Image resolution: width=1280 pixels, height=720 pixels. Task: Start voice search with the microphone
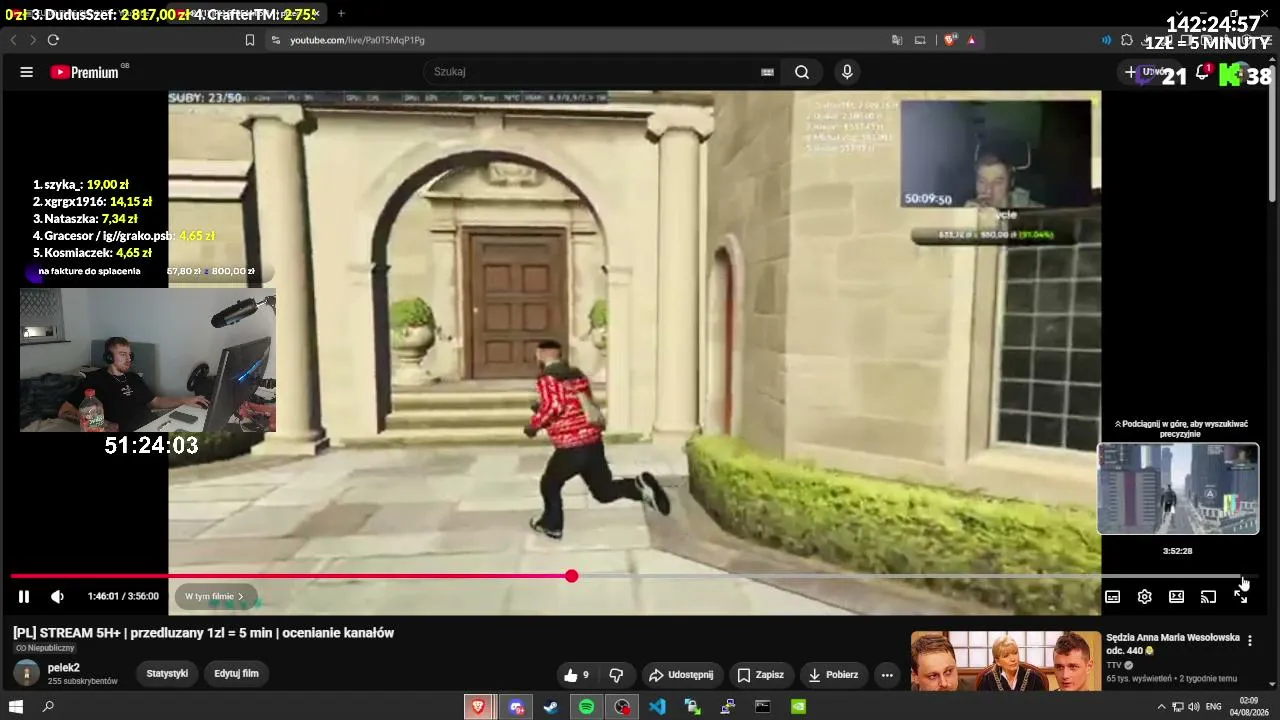click(x=847, y=72)
